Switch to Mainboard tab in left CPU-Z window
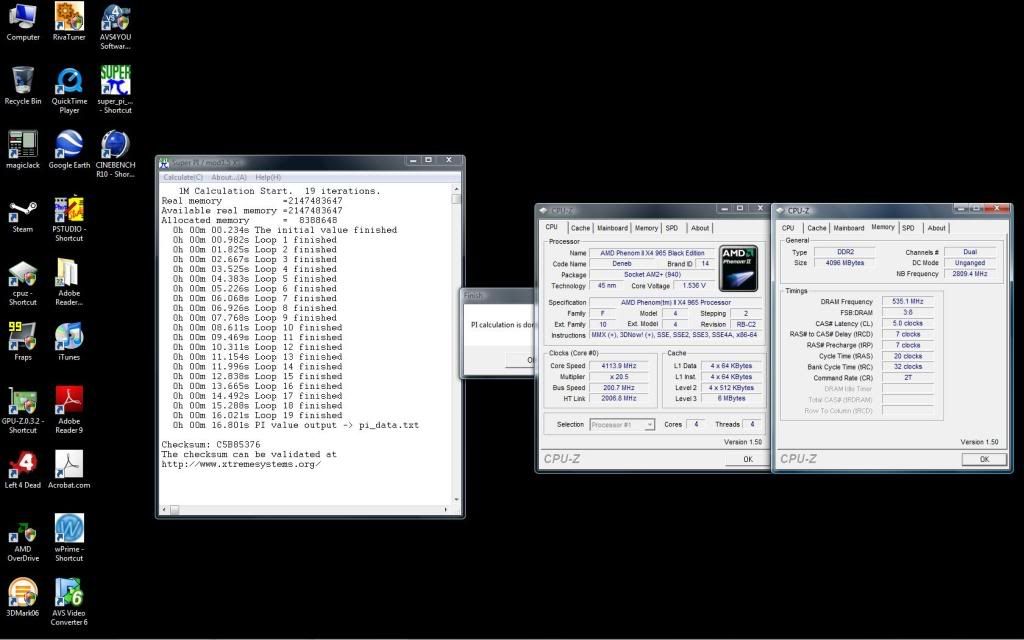 point(612,228)
